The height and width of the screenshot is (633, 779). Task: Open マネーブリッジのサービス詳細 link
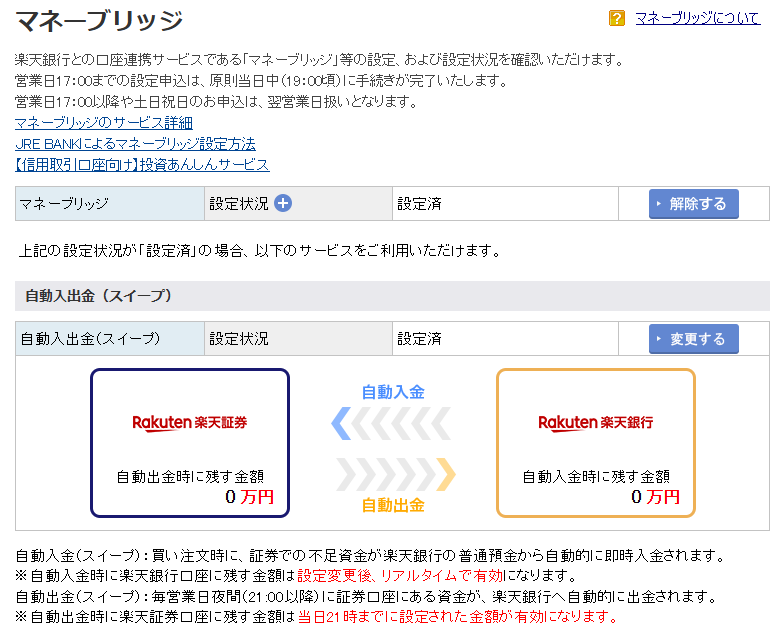pos(104,123)
